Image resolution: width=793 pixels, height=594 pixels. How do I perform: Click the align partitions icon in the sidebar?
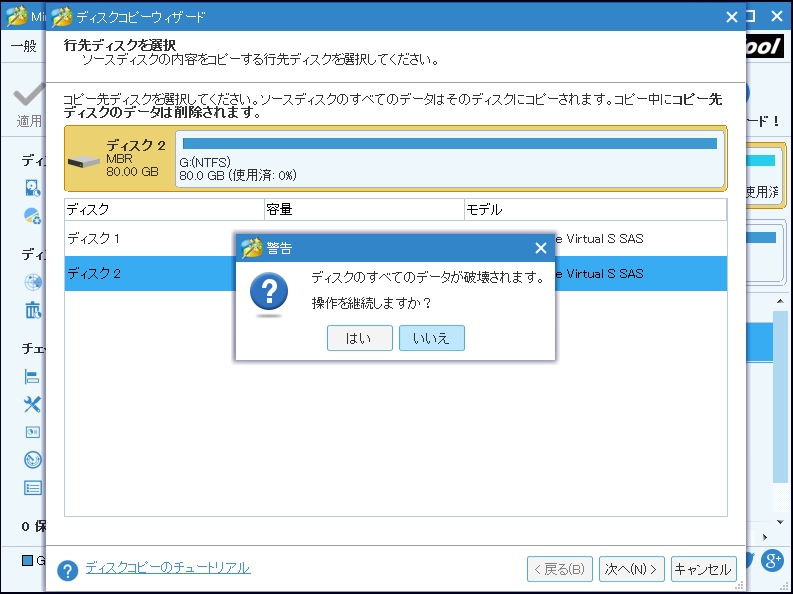pos(32,377)
